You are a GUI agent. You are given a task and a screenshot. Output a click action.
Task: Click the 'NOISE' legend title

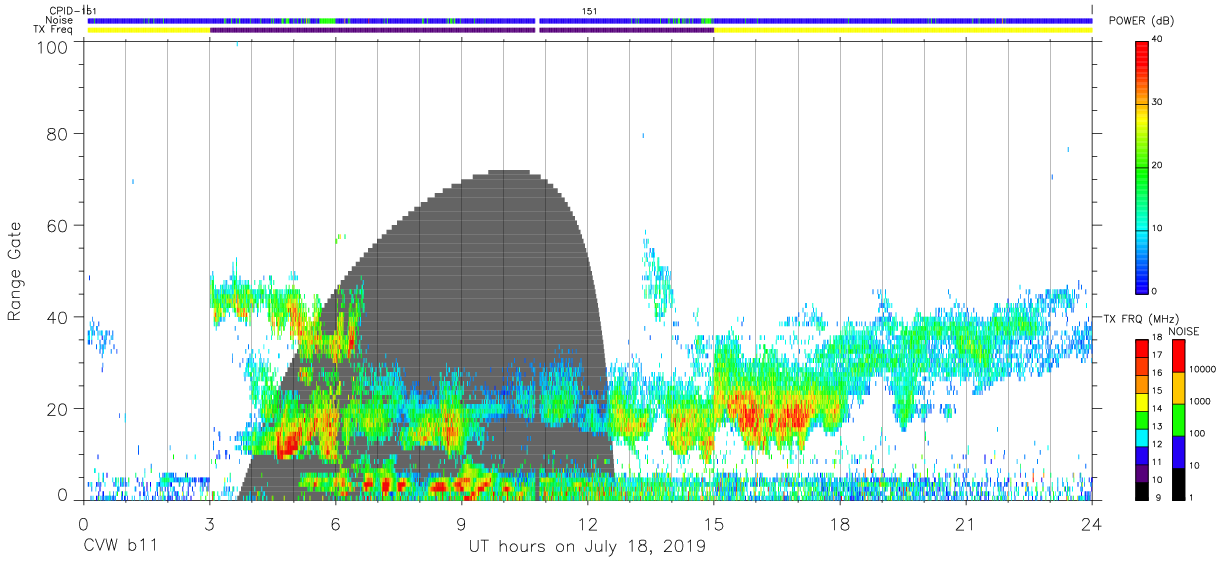[x=1183, y=331]
